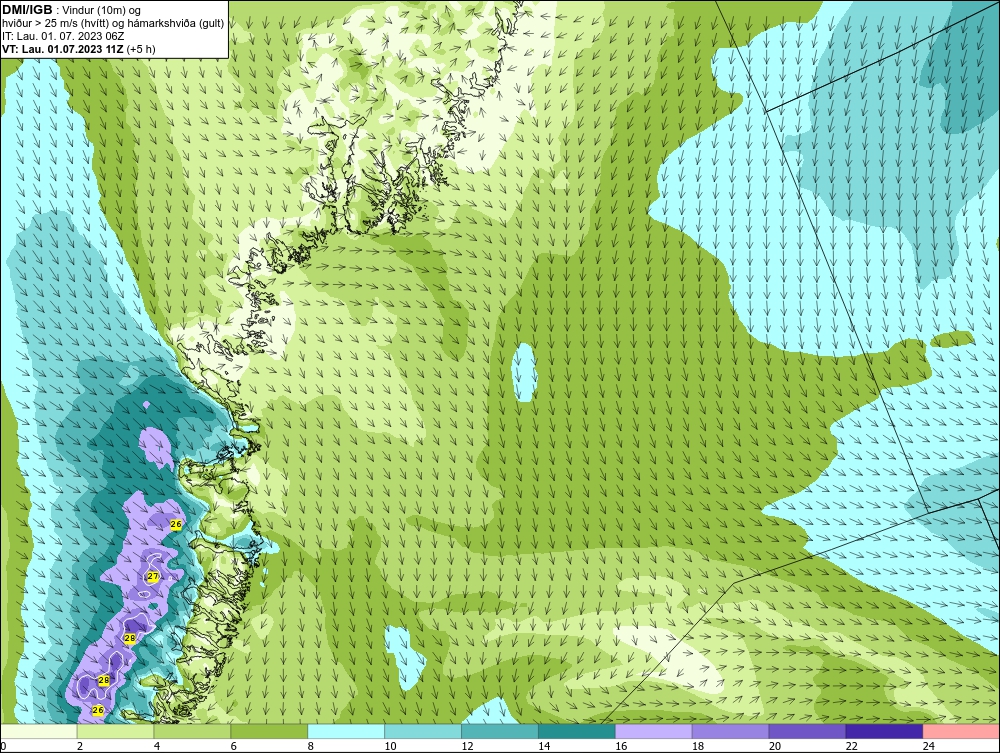The width and height of the screenshot is (1000, 753).
Task: Select the 4–6 m/s green legend swatch
Action: pos(192,731)
